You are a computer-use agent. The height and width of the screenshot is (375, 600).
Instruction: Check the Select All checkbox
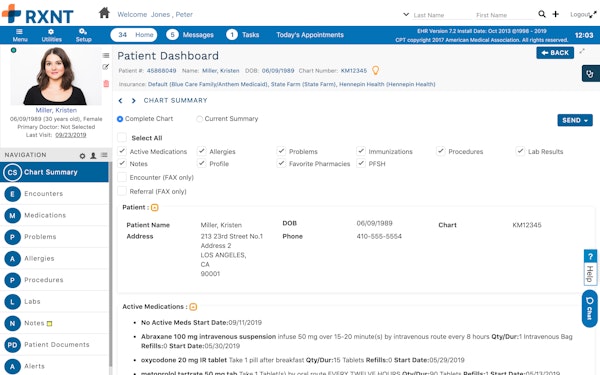[122, 137]
